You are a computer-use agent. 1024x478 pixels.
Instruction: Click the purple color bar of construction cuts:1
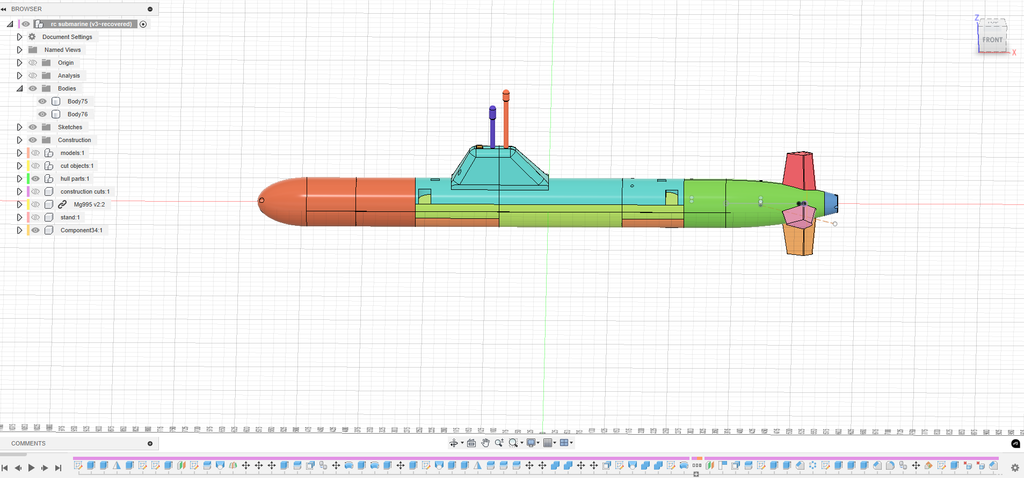click(28, 191)
